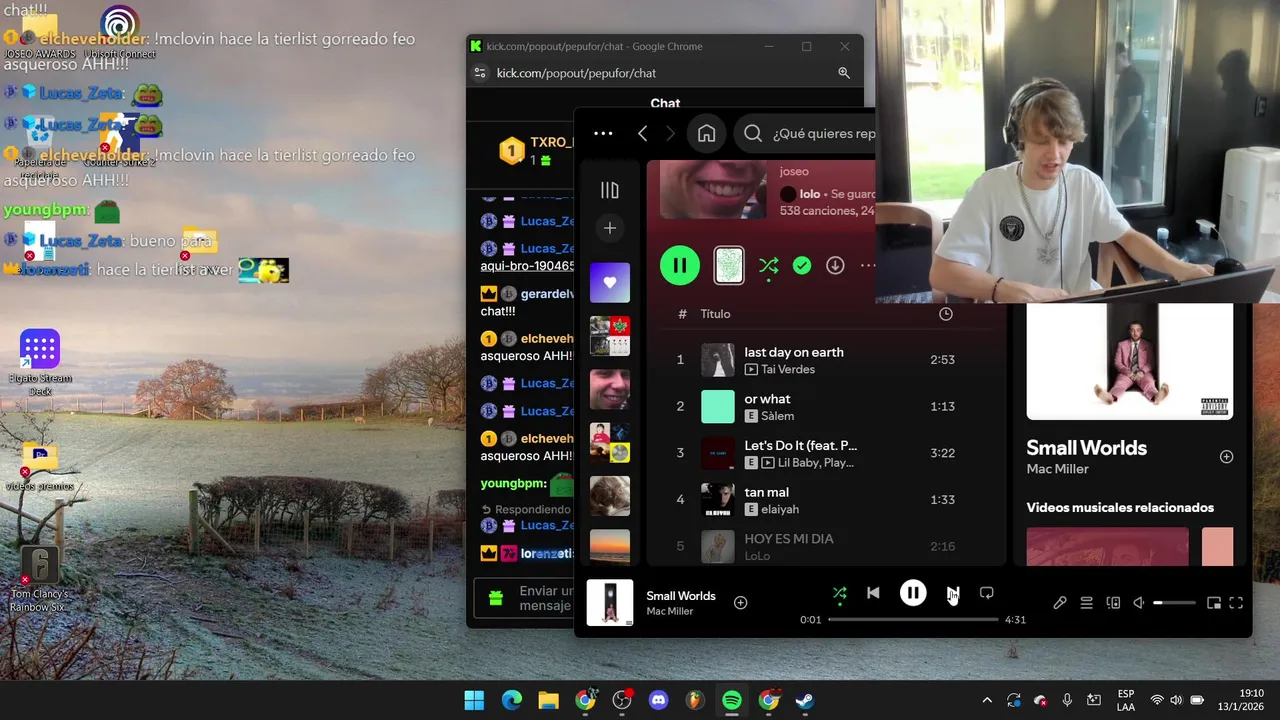Open Steam from taskbar
Screen dimensions: 1280x720
pyautogui.click(x=805, y=700)
